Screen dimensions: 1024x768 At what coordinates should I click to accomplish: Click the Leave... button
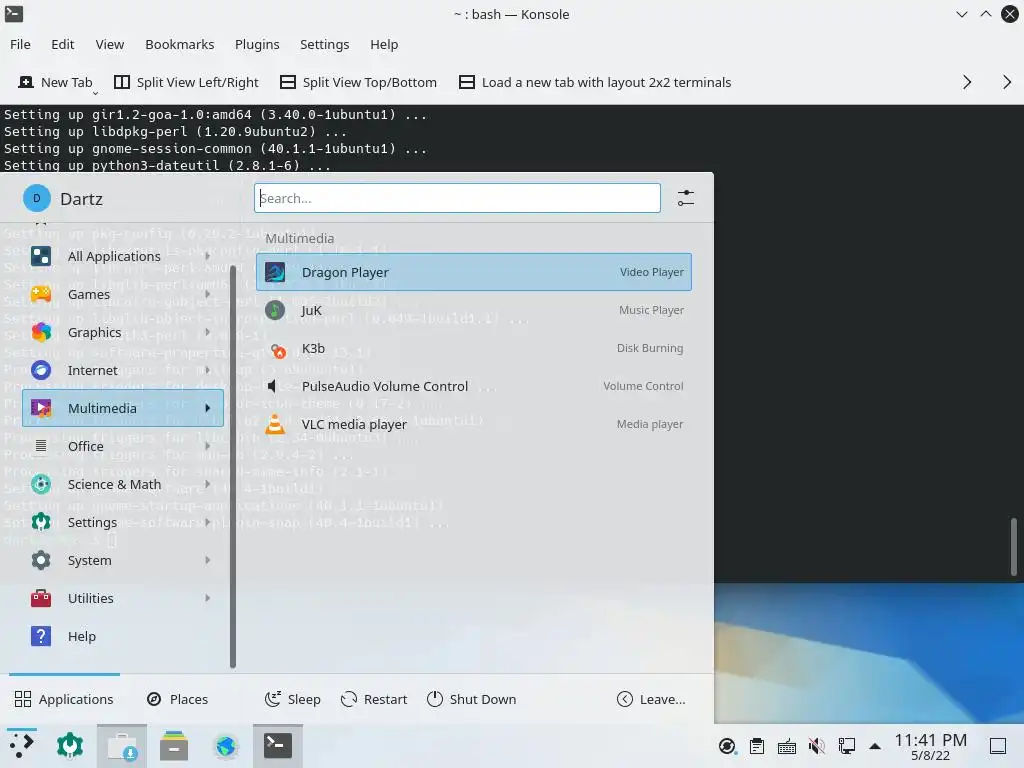pyautogui.click(x=651, y=699)
